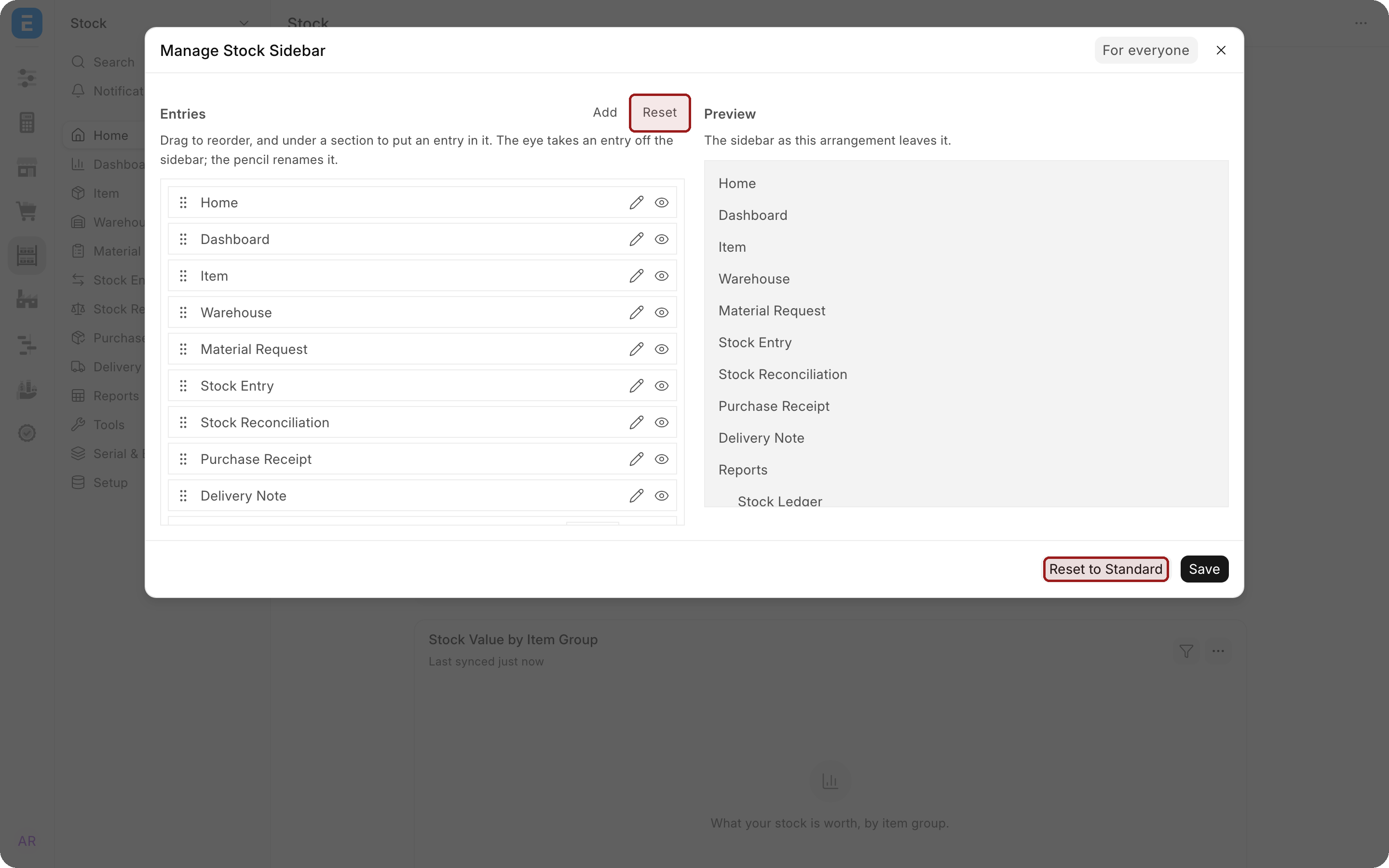Click Material Request in Preview list
1389x868 pixels.
point(771,311)
